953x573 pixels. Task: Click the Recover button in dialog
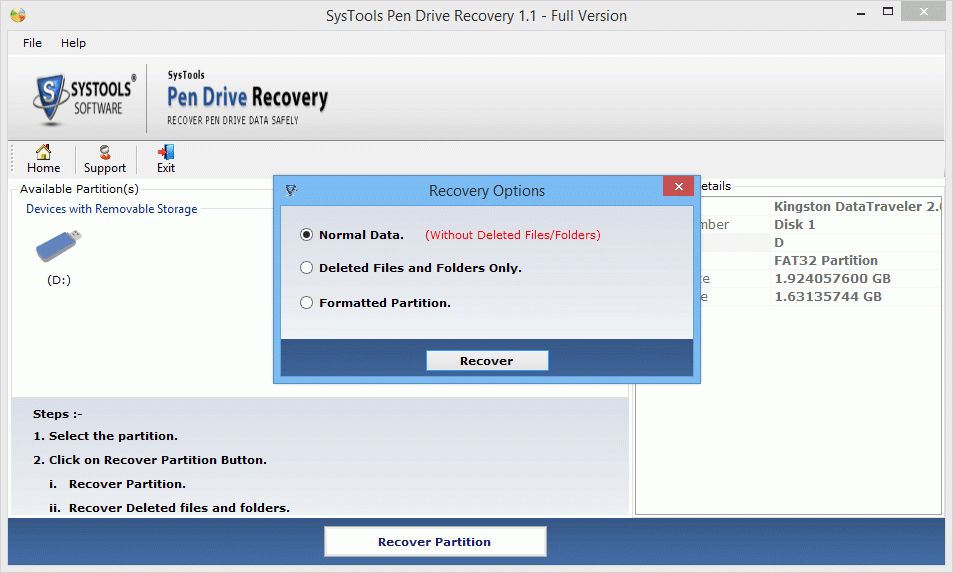tap(487, 360)
